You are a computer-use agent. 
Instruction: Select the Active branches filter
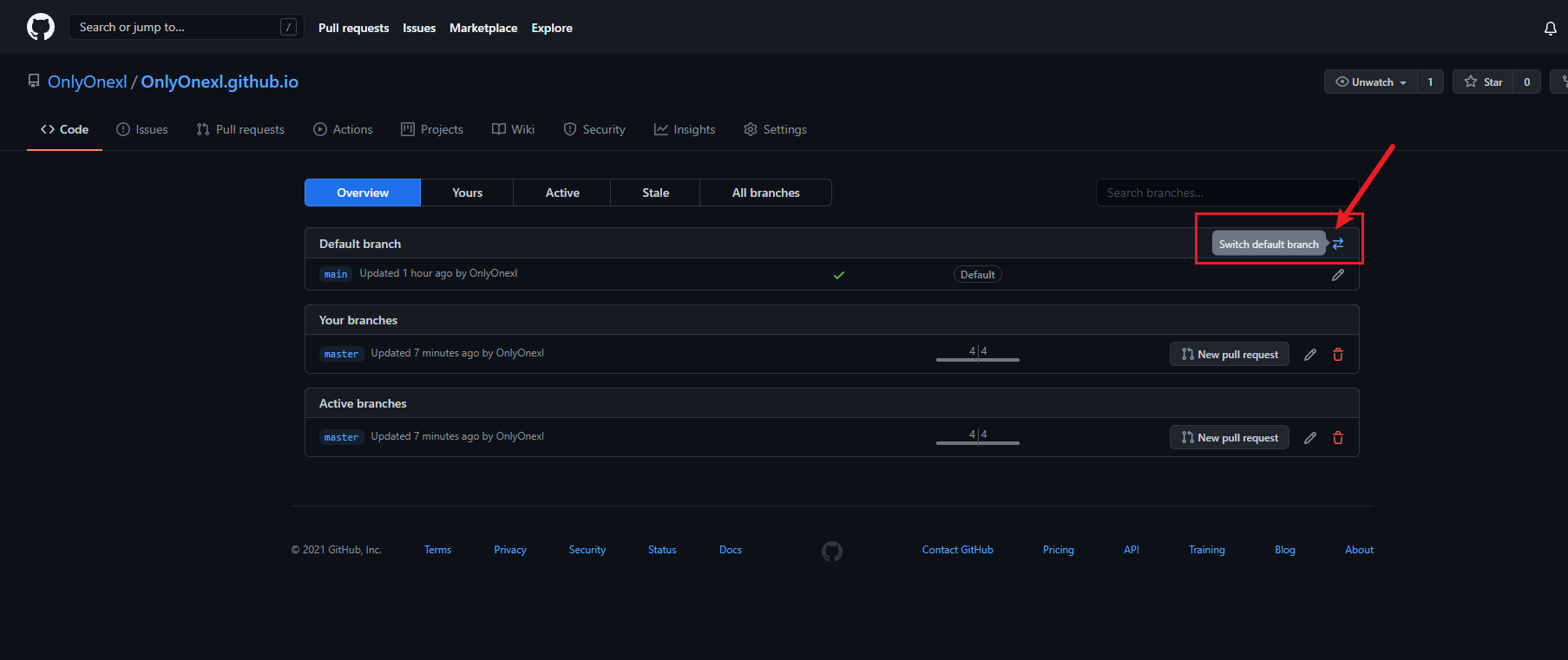point(562,193)
